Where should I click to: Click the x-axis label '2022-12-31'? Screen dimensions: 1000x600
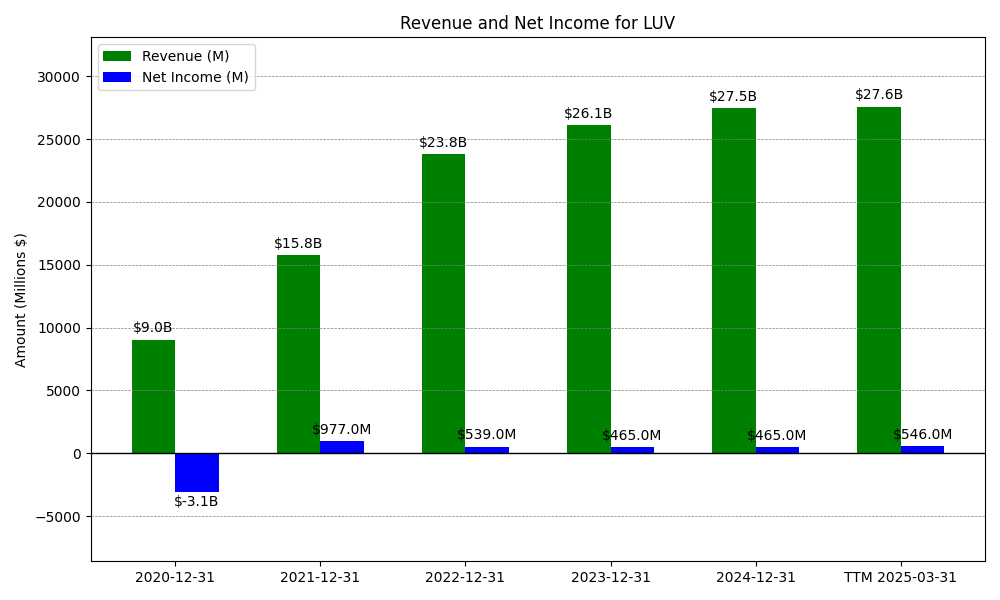465,578
